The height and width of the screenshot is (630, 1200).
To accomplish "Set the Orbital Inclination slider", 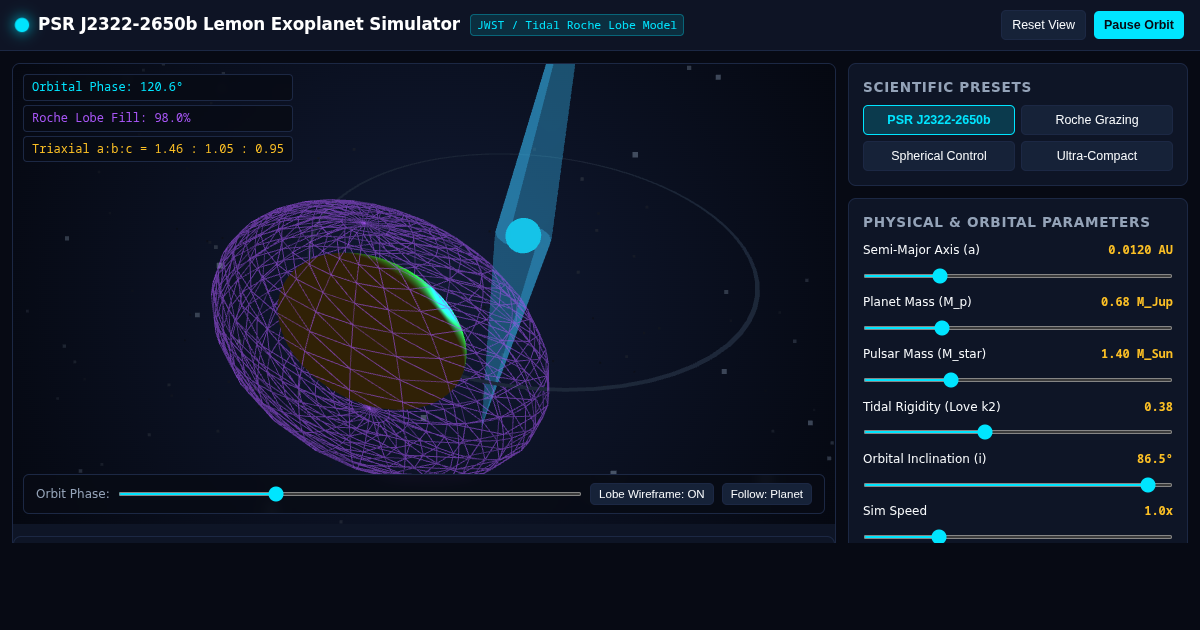I will (x=1018, y=485).
